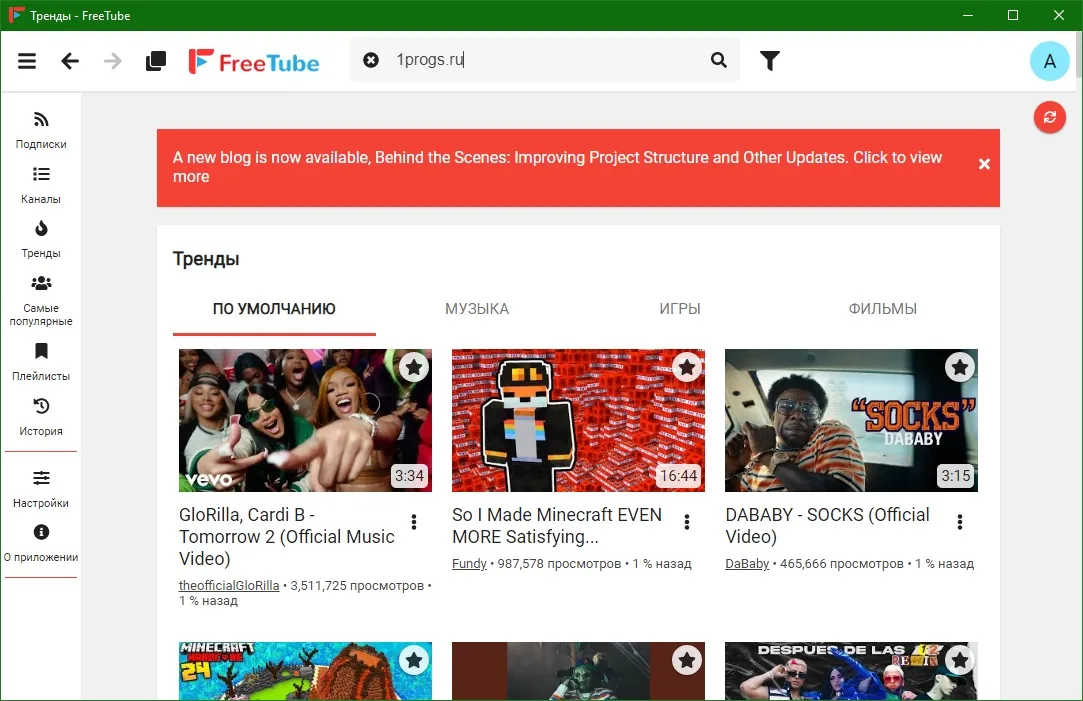Refresh trending with the red round button
The height and width of the screenshot is (701, 1083).
point(1049,117)
